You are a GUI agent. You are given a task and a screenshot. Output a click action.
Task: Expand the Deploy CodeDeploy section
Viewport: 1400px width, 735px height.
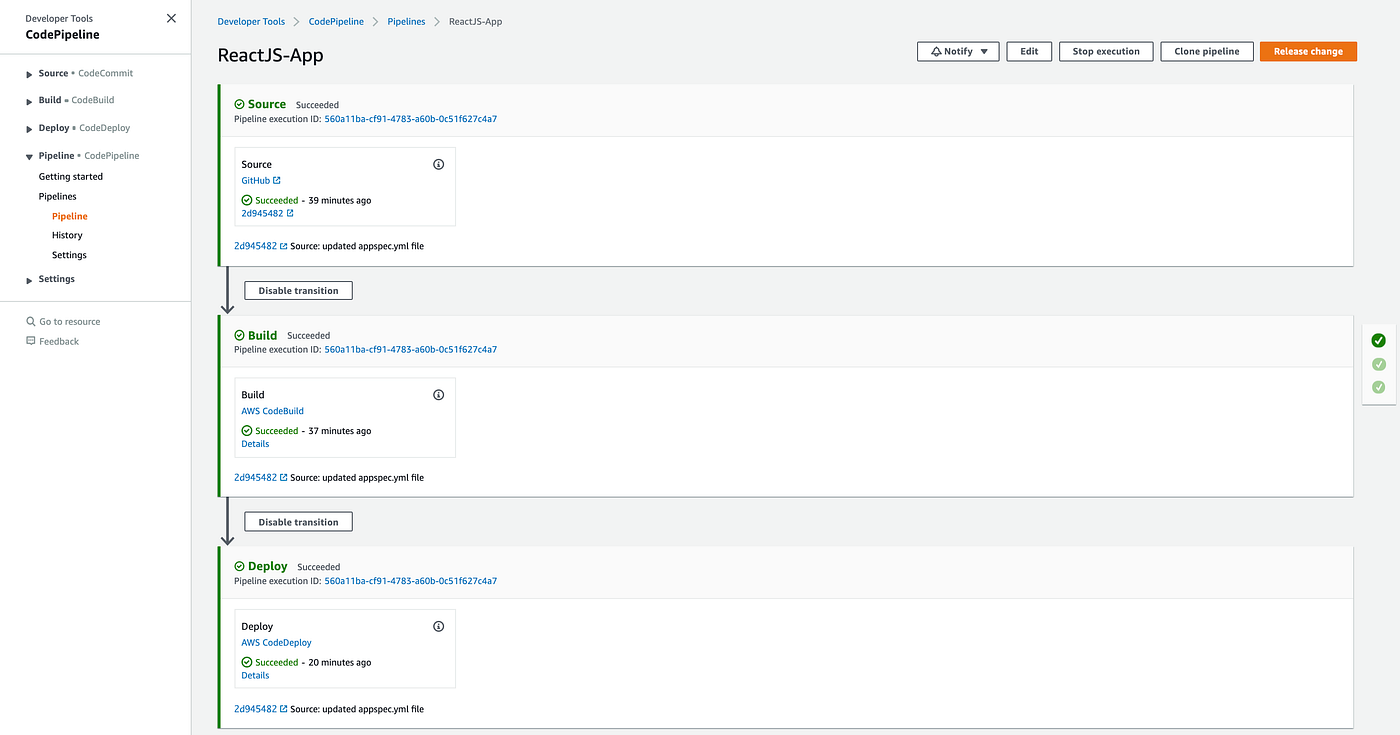pyautogui.click(x=30, y=129)
